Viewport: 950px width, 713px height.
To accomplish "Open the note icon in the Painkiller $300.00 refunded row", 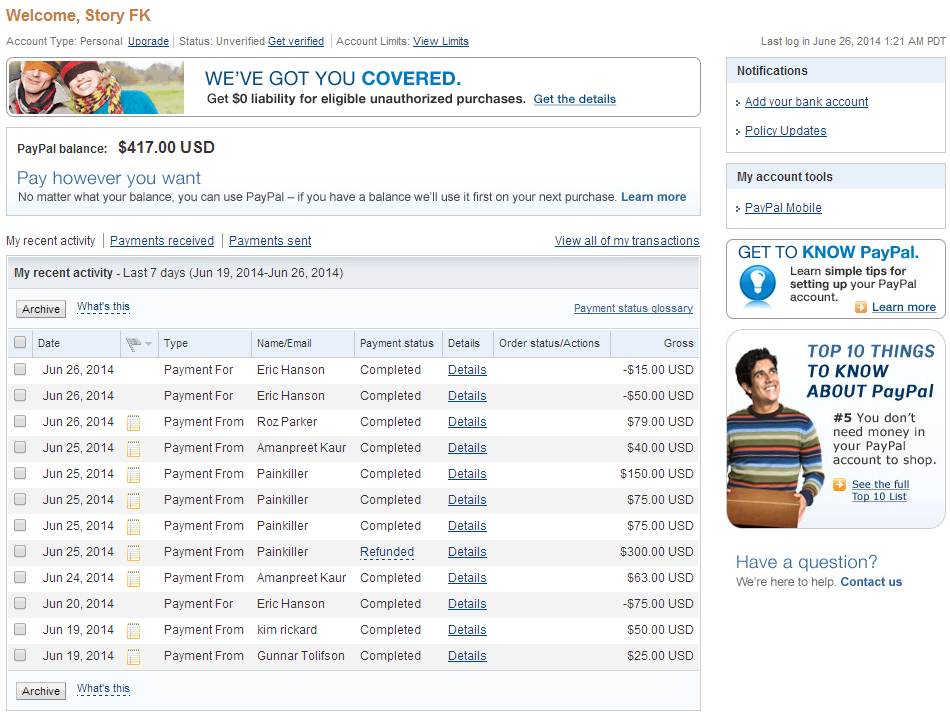I will click(x=133, y=552).
